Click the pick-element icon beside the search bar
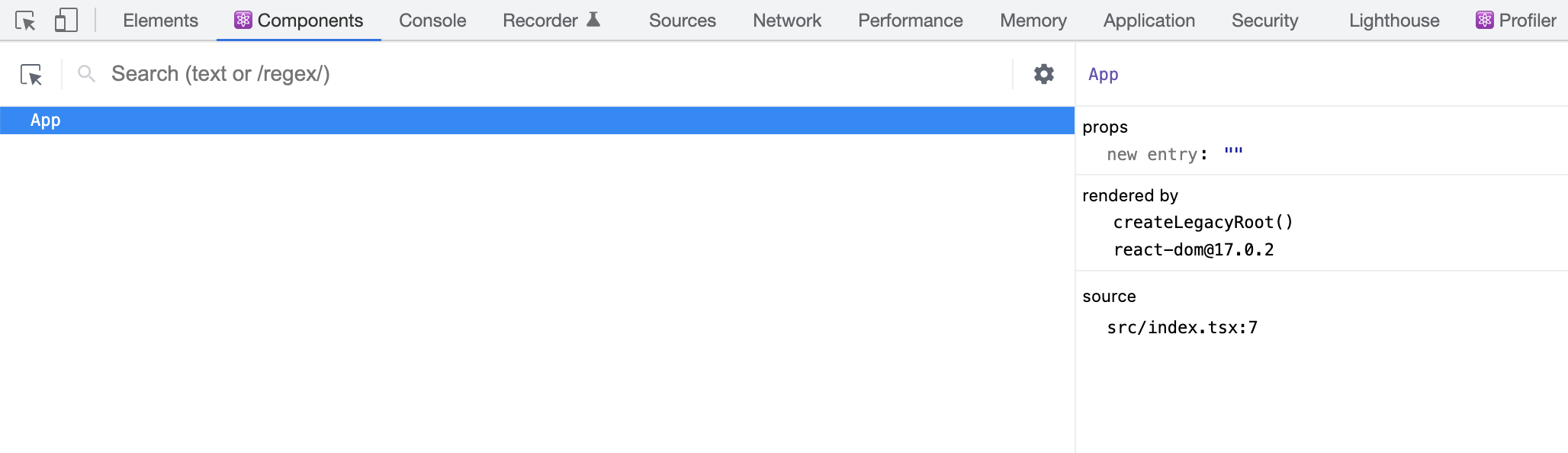The image size is (1568, 453). coord(32,74)
